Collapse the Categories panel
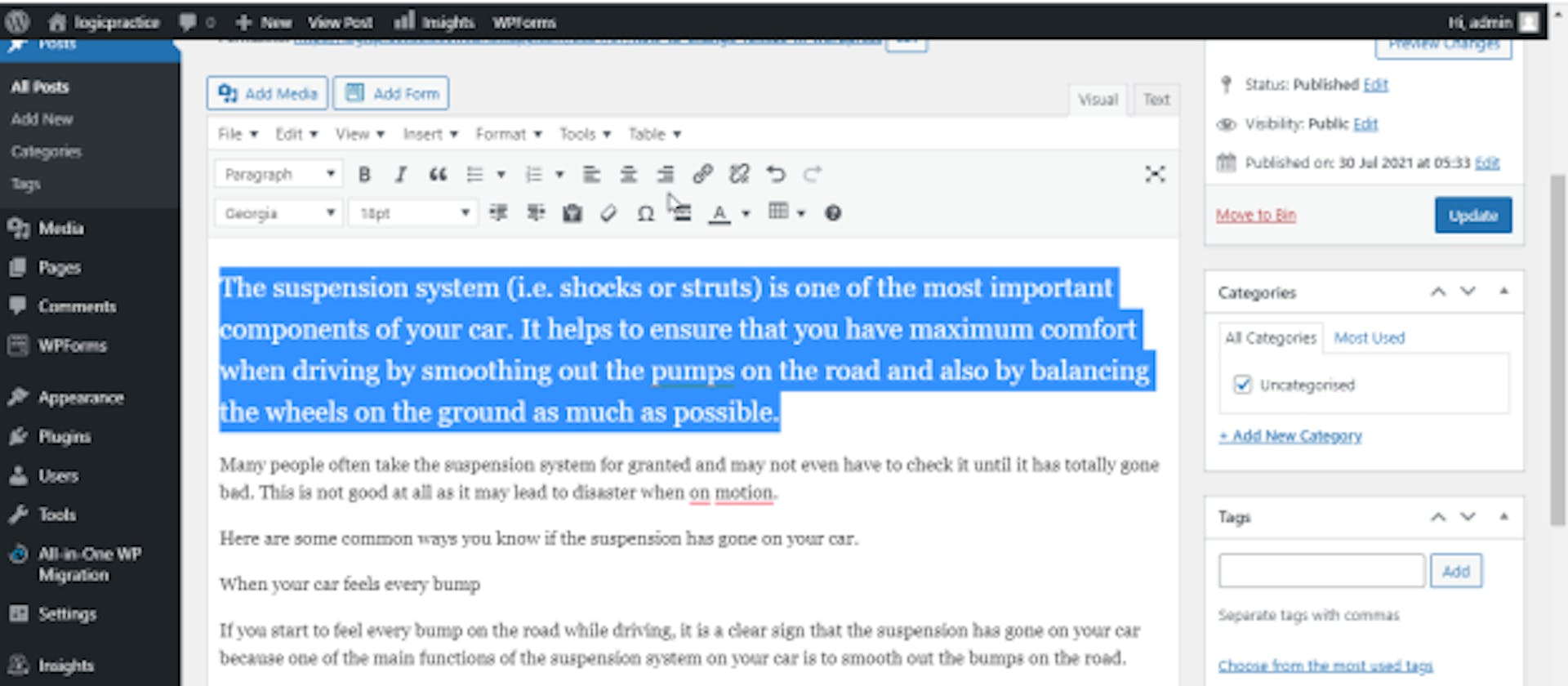The width and height of the screenshot is (1568, 686). tap(1503, 292)
